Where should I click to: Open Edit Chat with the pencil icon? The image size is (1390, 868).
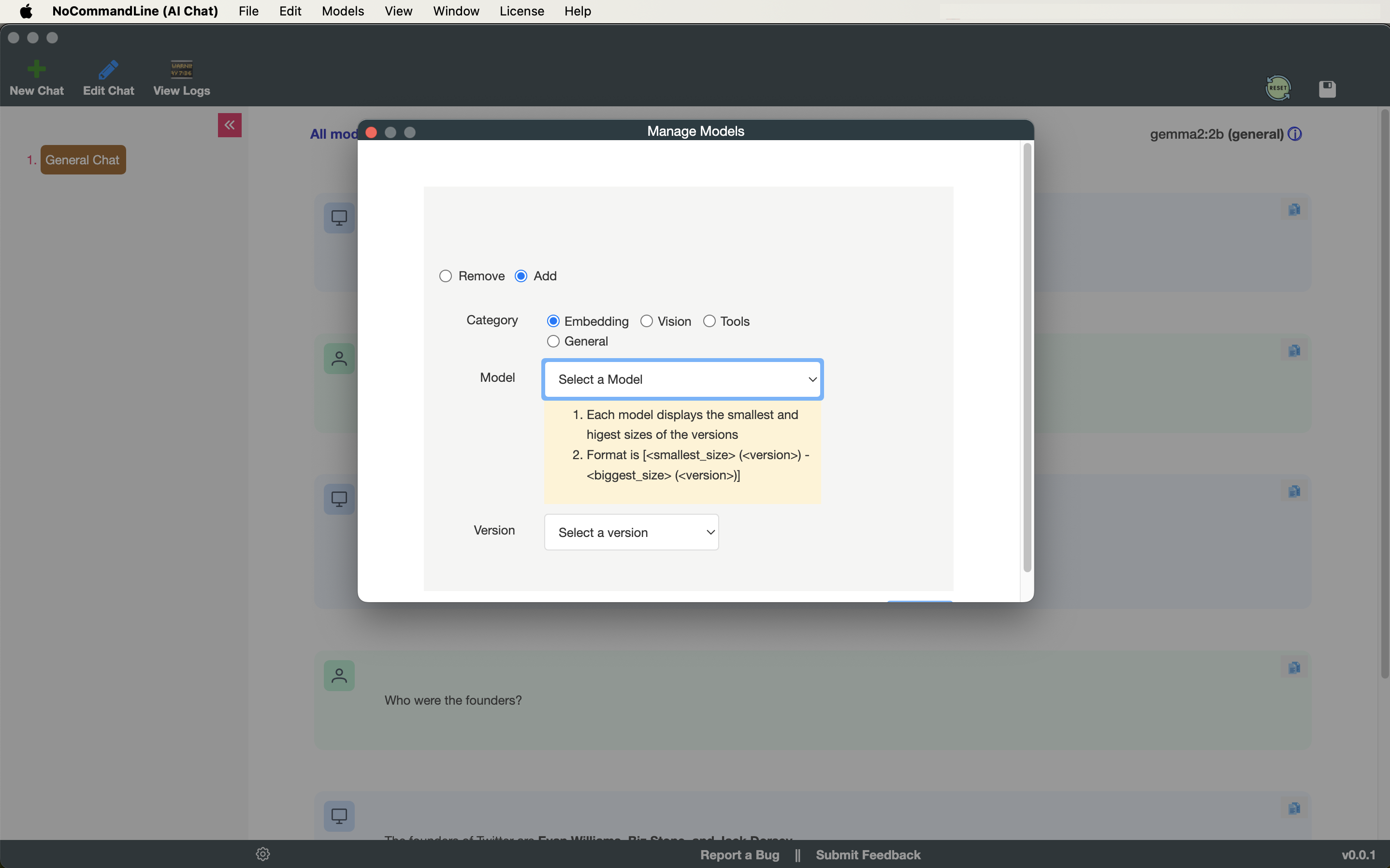click(108, 70)
